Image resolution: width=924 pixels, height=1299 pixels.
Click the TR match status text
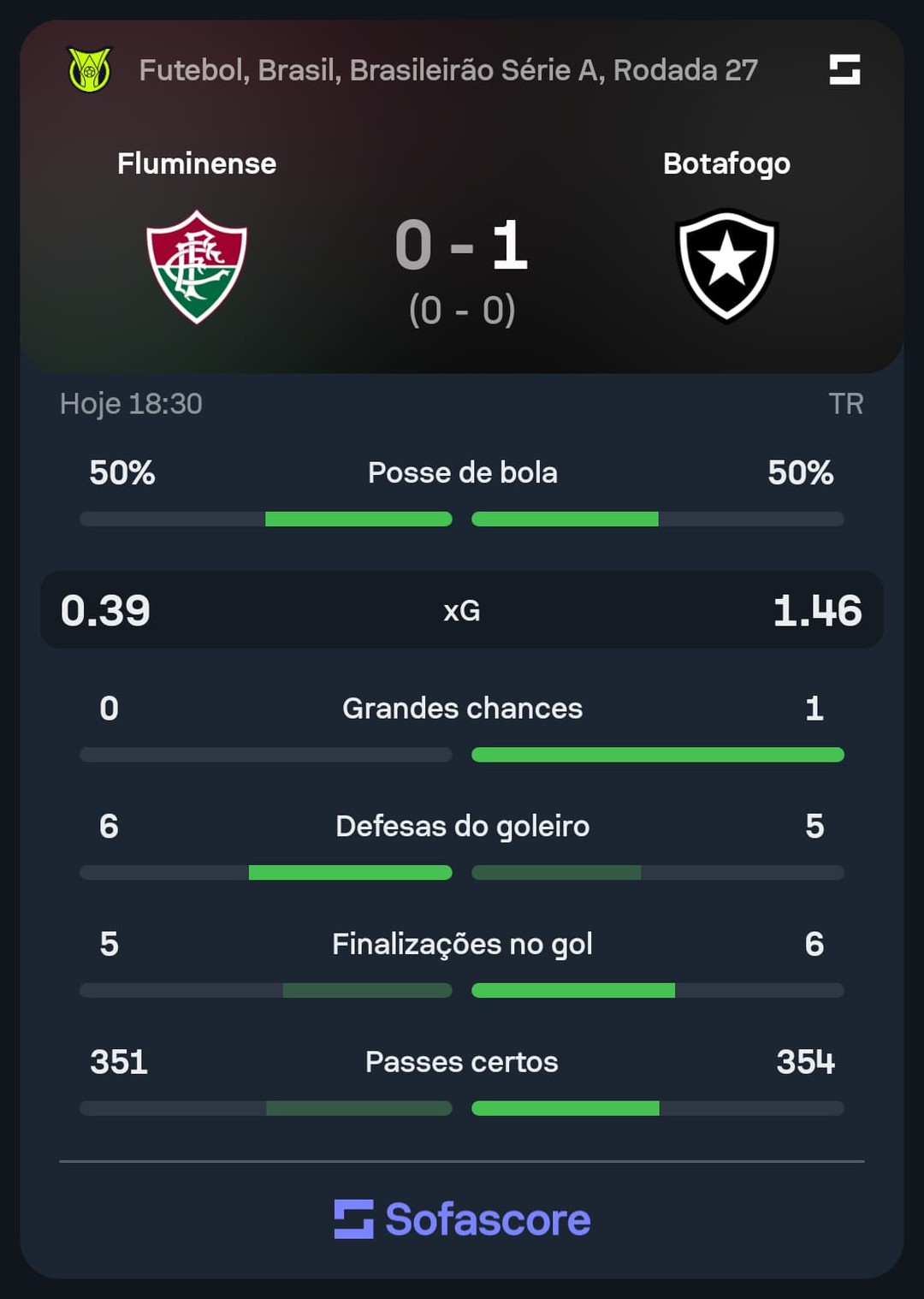(846, 404)
